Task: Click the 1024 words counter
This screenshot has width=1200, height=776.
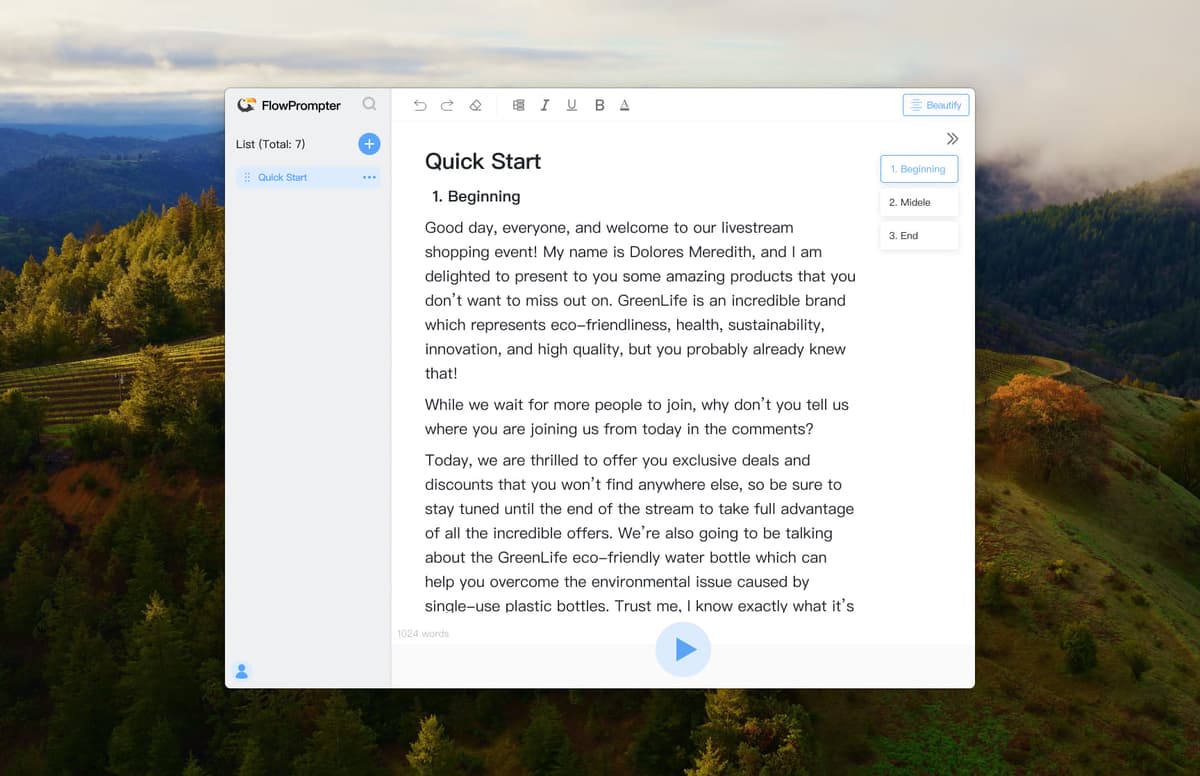Action: pos(422,633)
